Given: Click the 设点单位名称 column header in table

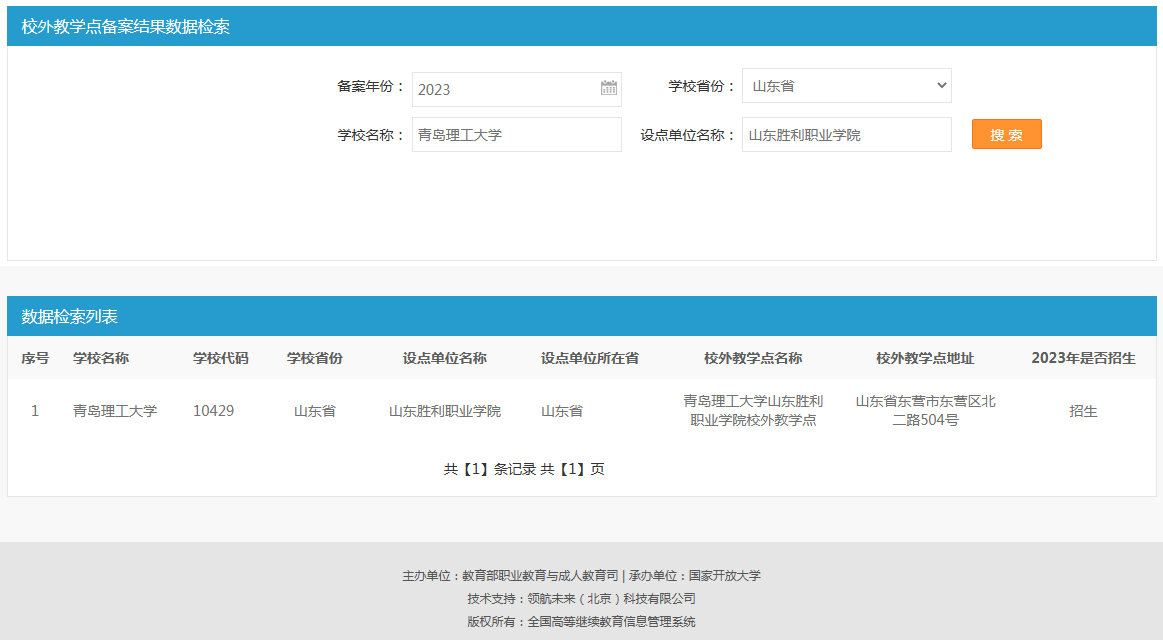Looking at the screenshot, I should point(444,358).
